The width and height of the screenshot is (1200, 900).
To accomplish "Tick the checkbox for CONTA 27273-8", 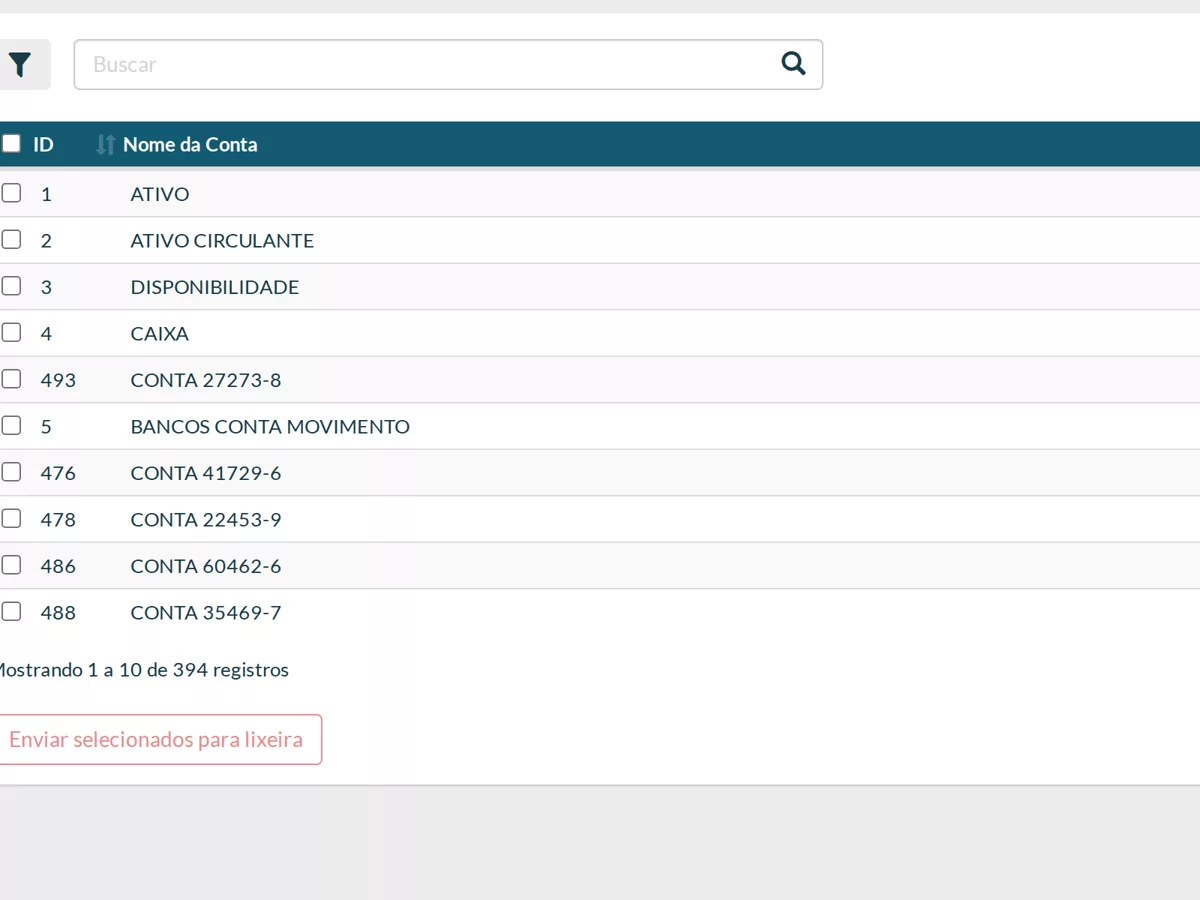I will pos(11,379).
